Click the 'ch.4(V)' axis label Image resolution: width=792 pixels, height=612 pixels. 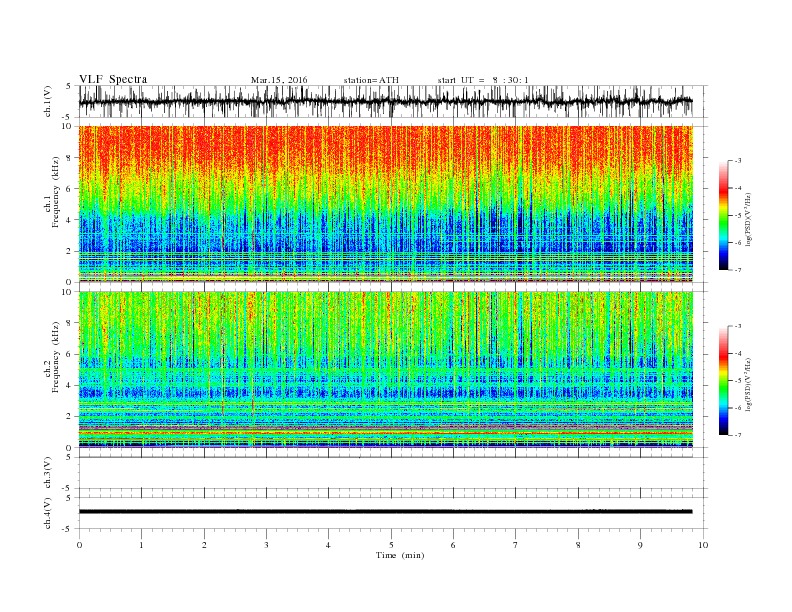[48, 513]
